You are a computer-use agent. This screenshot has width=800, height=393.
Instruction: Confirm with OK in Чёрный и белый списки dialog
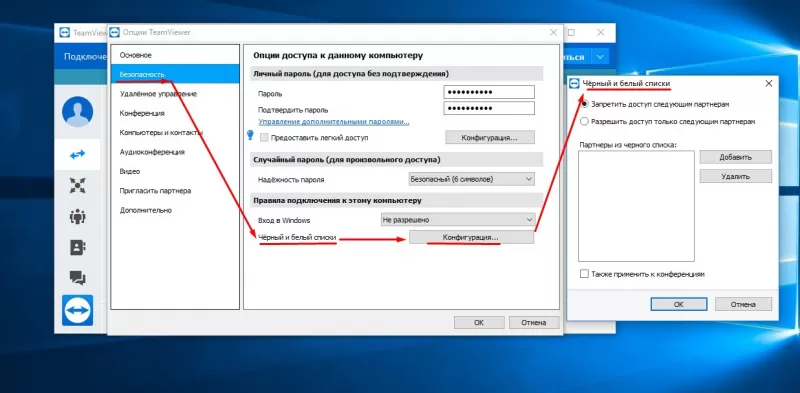[679, 304]
